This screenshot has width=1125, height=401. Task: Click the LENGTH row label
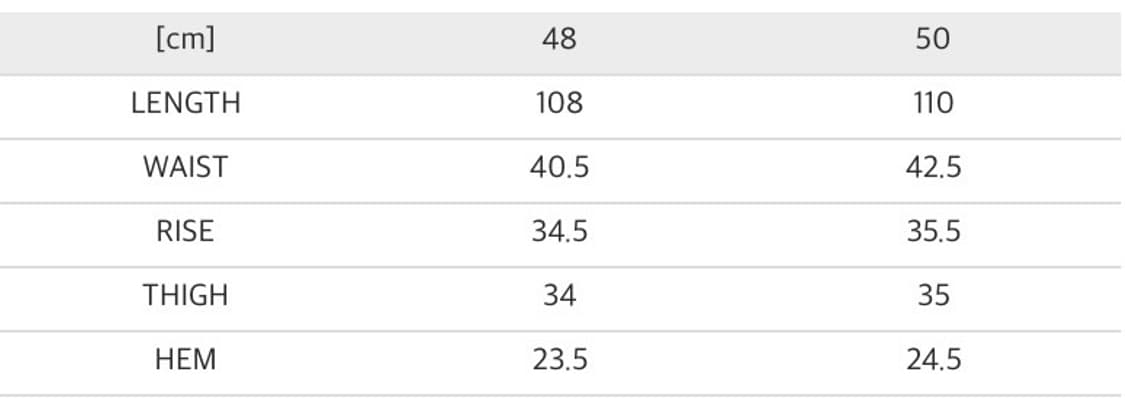point(186,103)
